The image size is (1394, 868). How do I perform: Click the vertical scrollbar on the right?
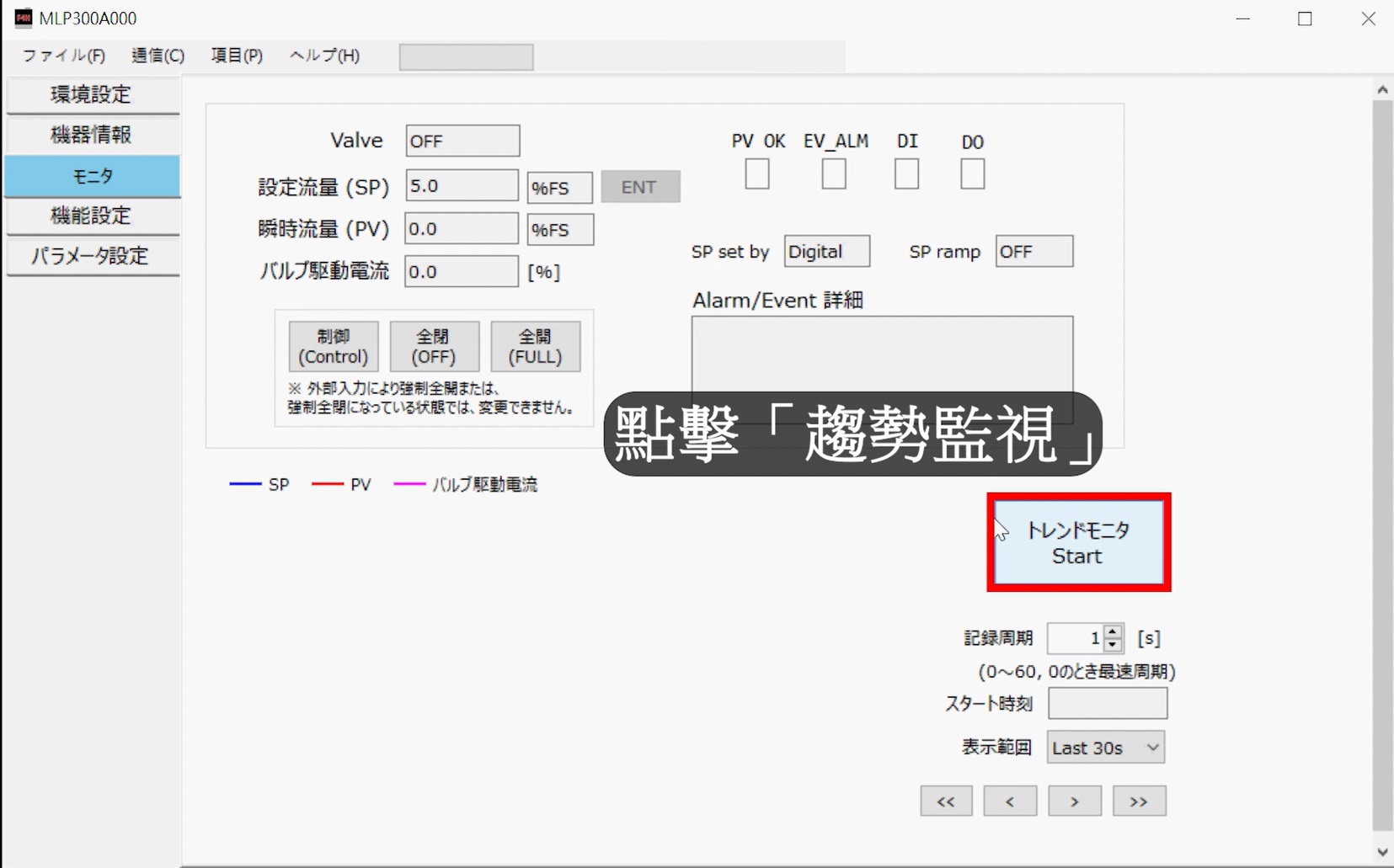click(x=1382, y=463)
